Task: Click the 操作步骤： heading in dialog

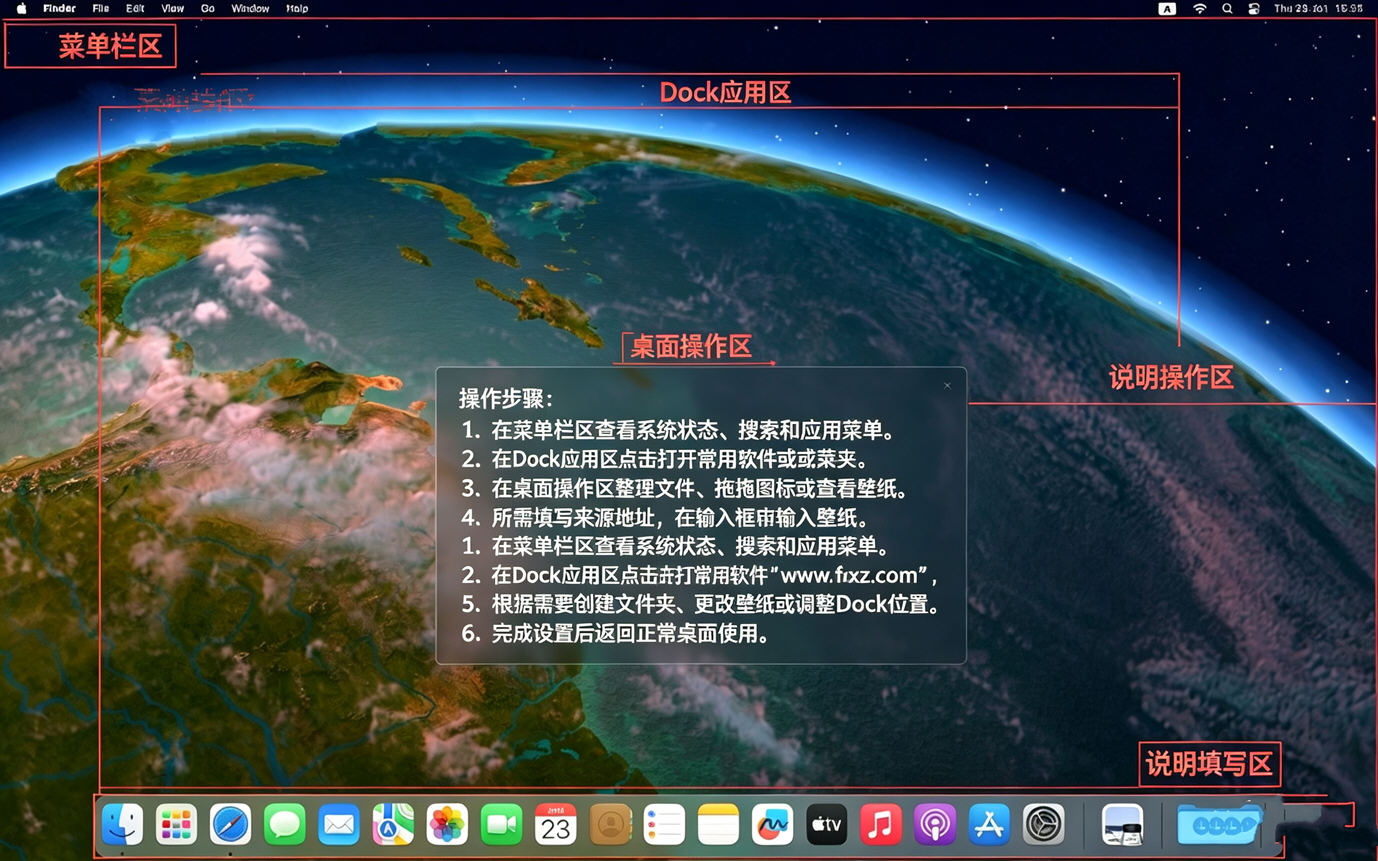Action: click(x=506, y=398)
